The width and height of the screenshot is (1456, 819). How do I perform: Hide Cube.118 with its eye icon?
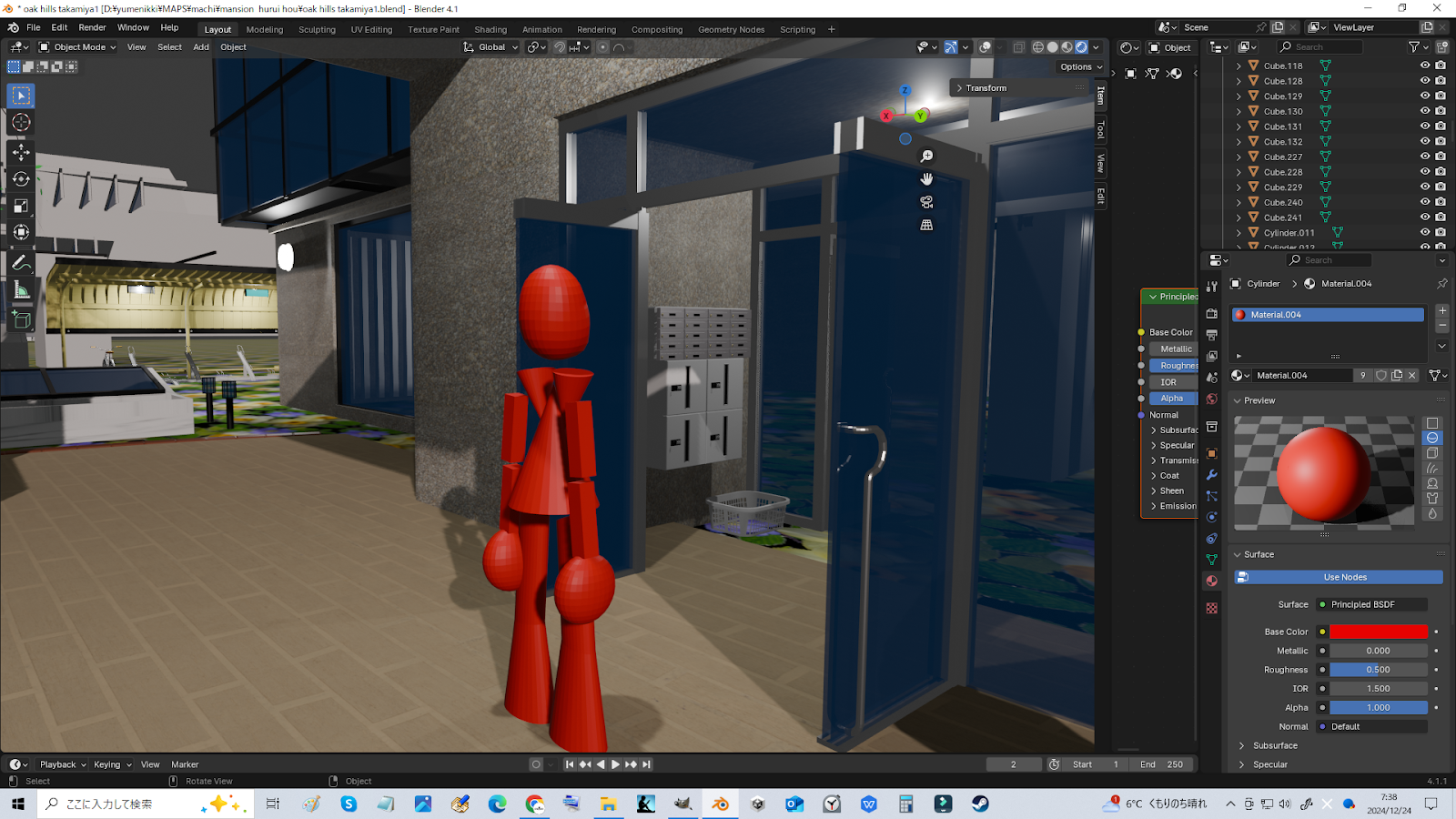[1425, 66]
